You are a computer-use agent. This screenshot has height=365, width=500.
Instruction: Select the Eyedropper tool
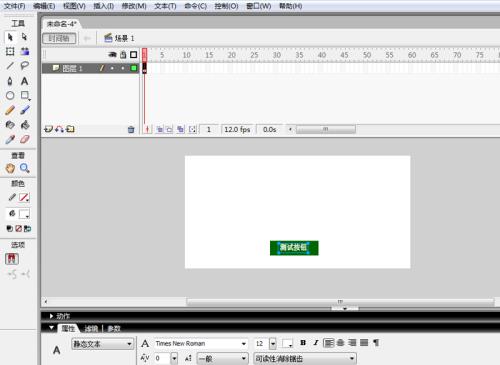(x=10, y=139)
